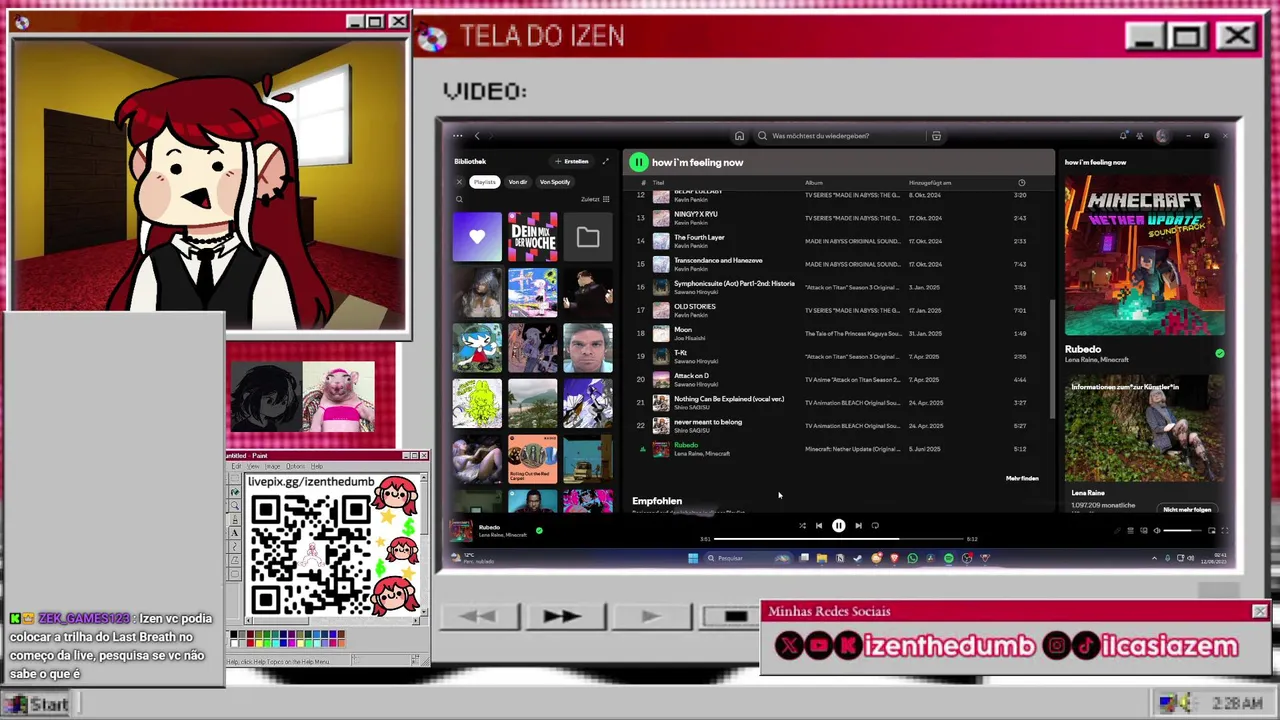
Task: Select the playing track 'Rubedo' in the list
Action: click(x=686, y=445)
